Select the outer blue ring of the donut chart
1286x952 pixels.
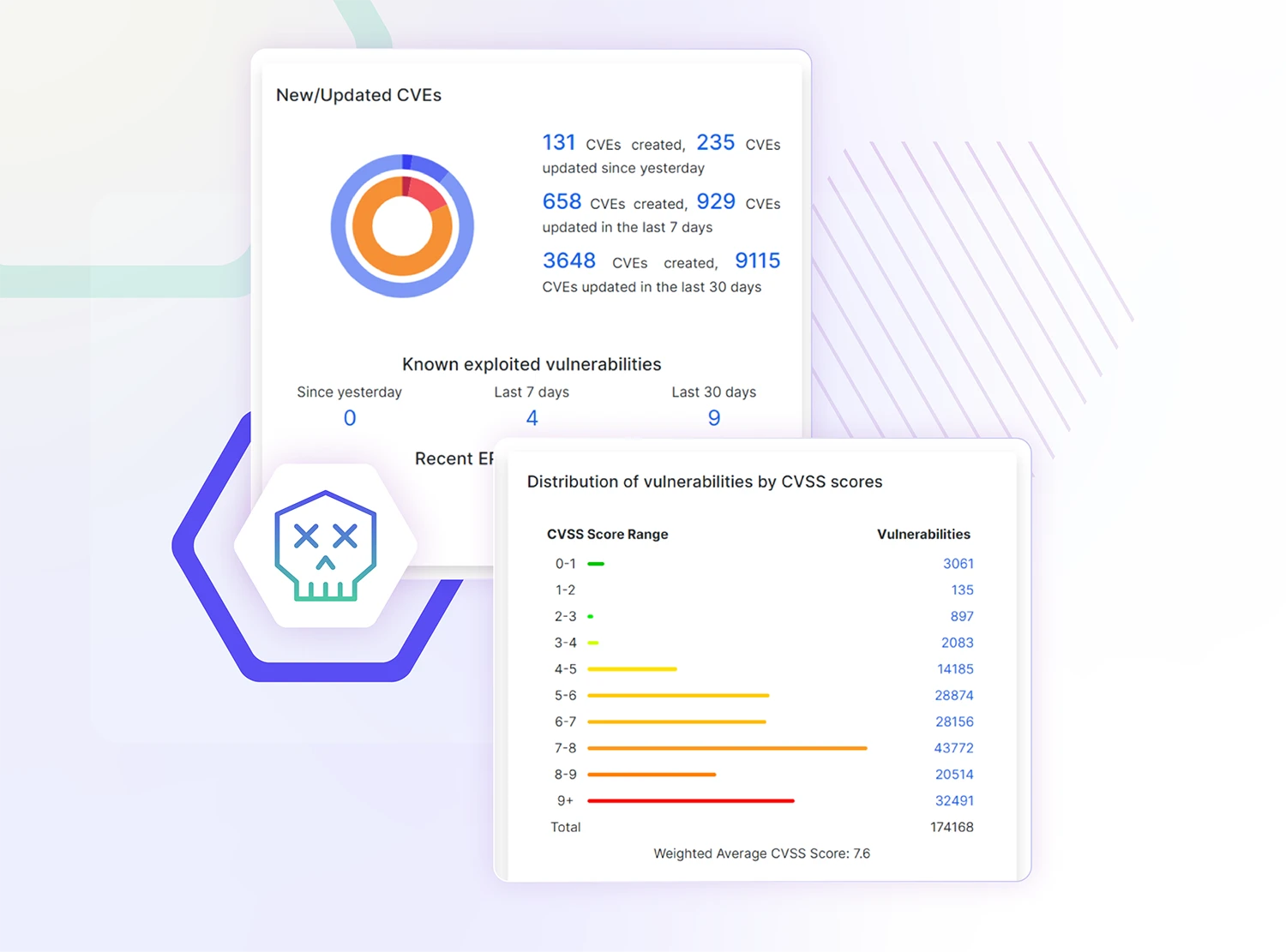pos(338,226)
